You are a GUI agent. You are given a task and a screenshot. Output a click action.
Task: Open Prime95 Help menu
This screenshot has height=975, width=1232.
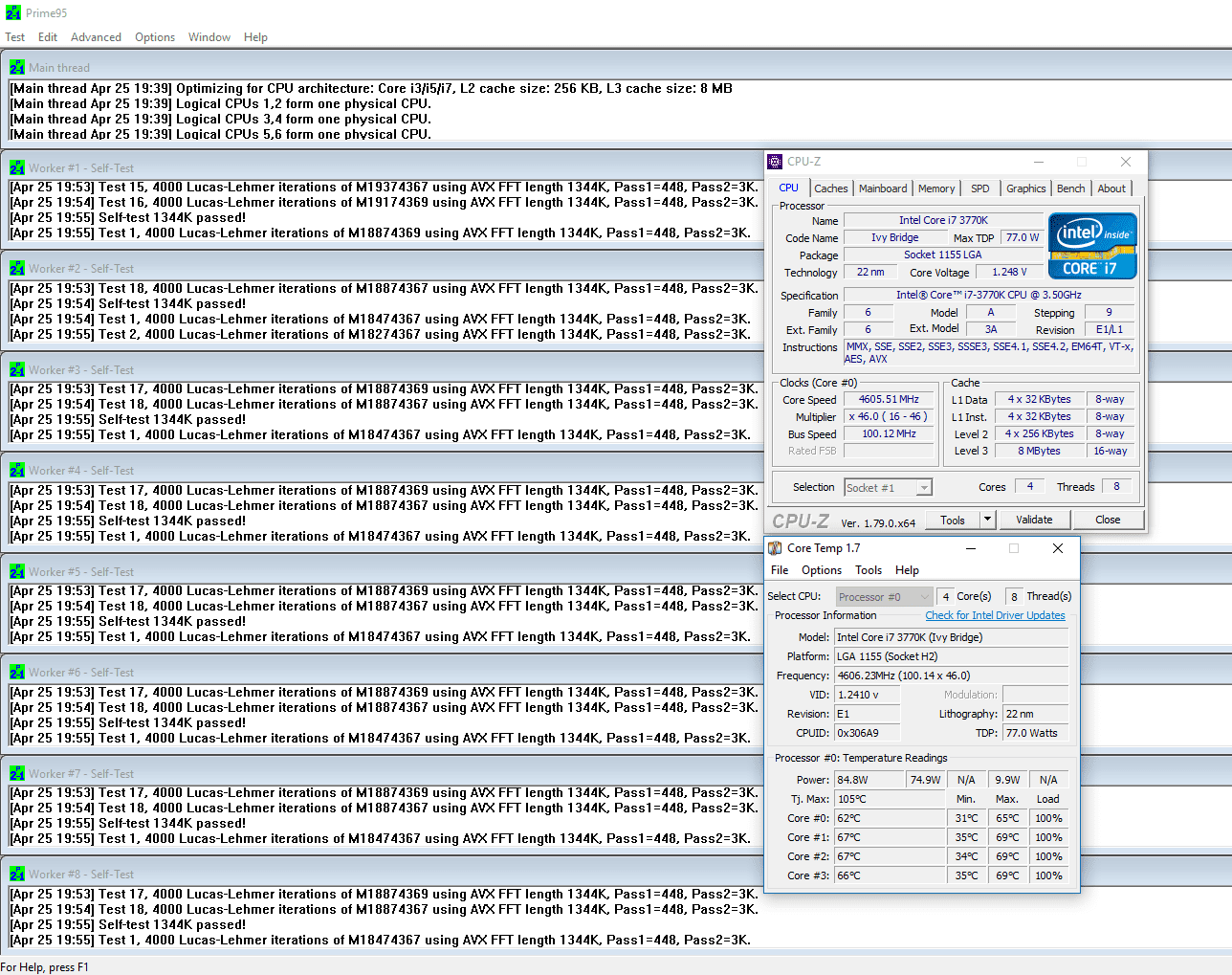pyautogui.click(x=255, y=37)
